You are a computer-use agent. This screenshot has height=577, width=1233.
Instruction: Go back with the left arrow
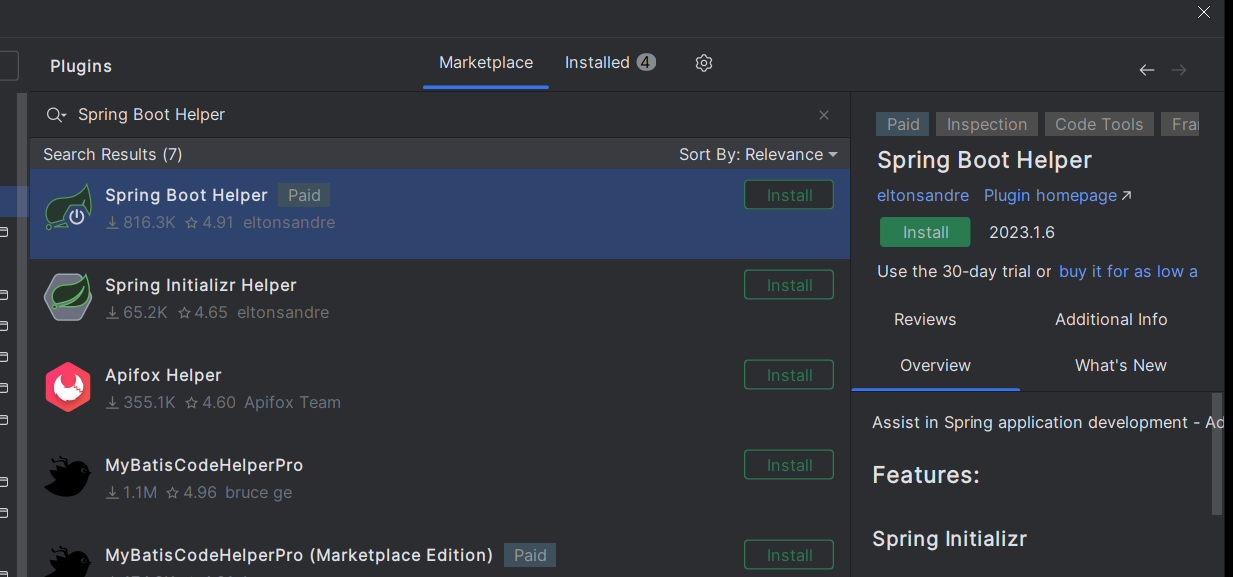[1147, 70]
